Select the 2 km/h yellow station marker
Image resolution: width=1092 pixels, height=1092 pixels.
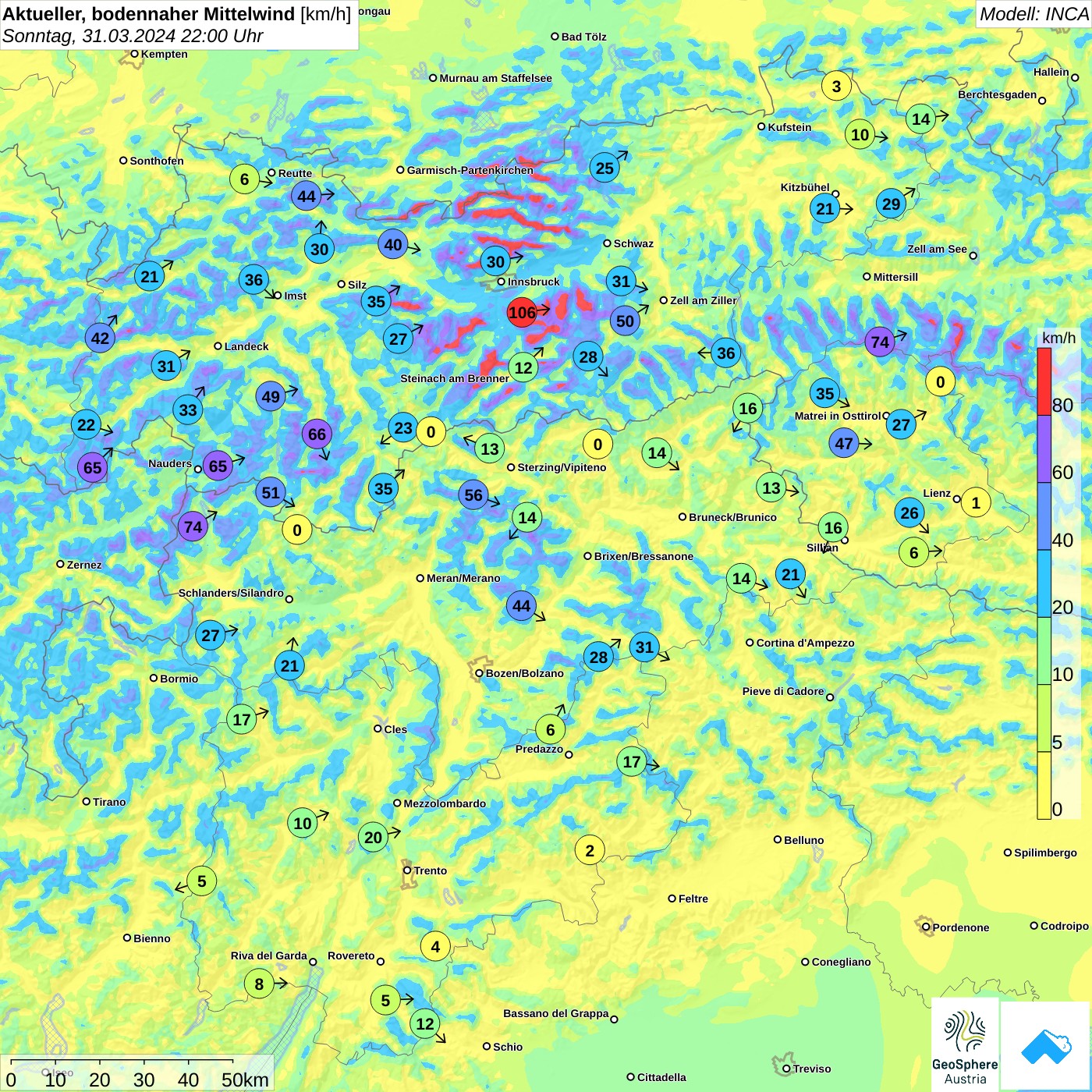(590, 851)
